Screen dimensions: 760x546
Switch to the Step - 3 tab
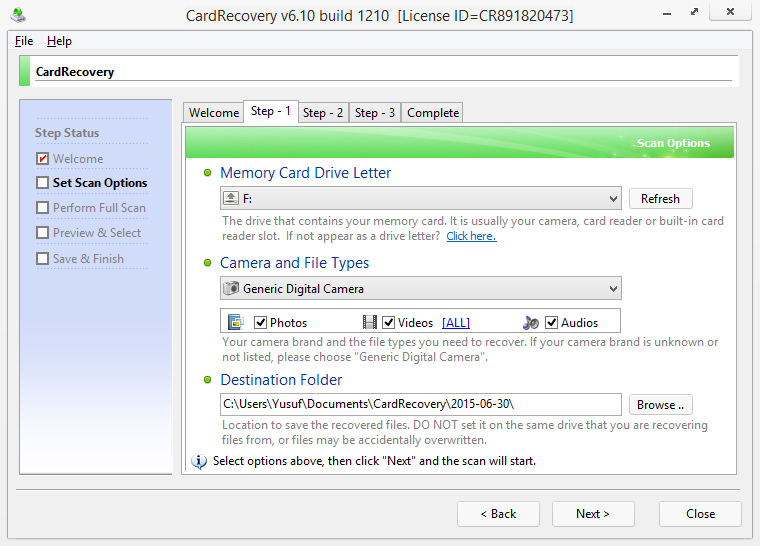[375, 113]
